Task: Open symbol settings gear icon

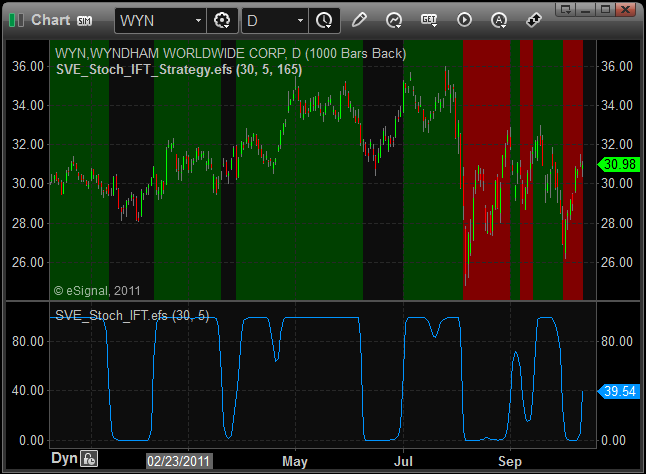Action: point(222,20)
